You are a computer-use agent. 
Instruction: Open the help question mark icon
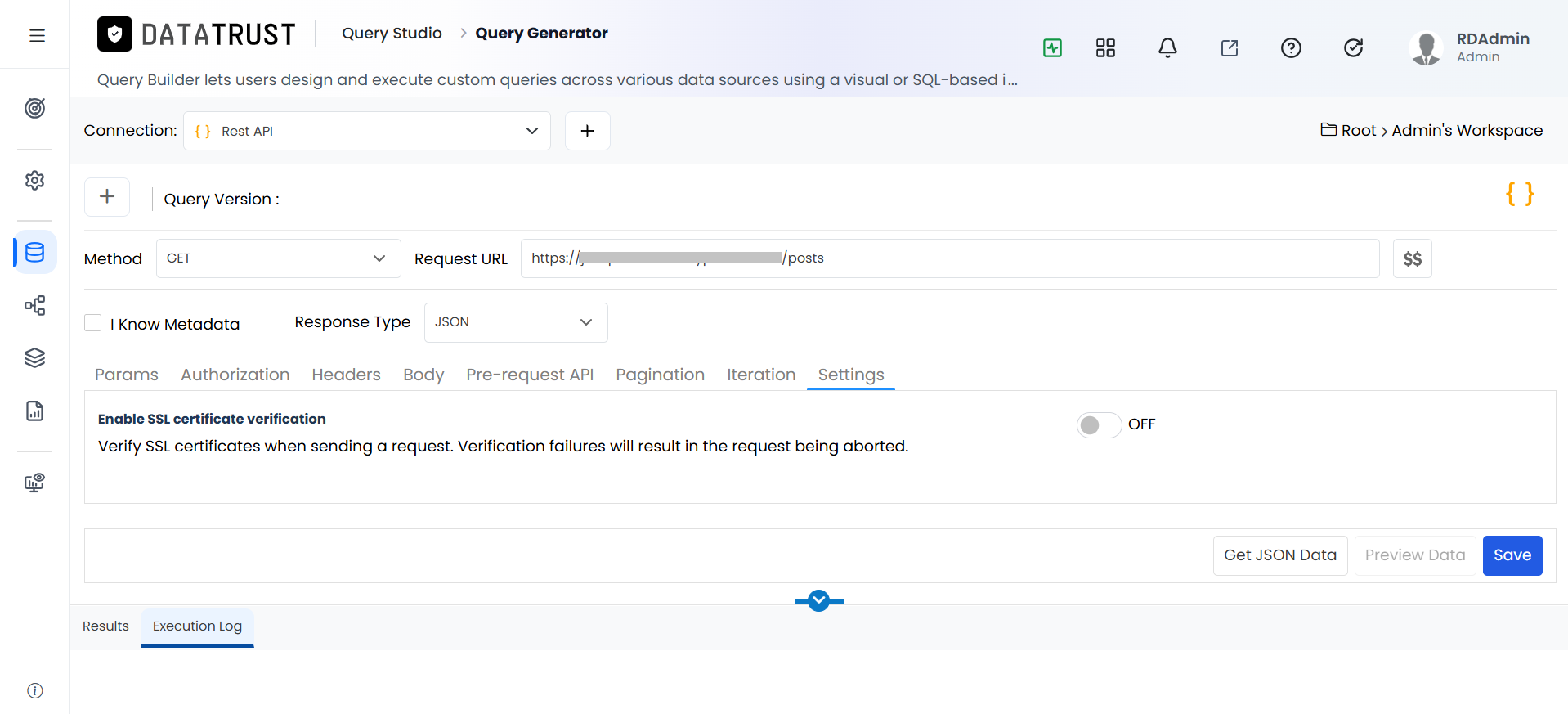pyautogui.click(x=1291, y=47)
